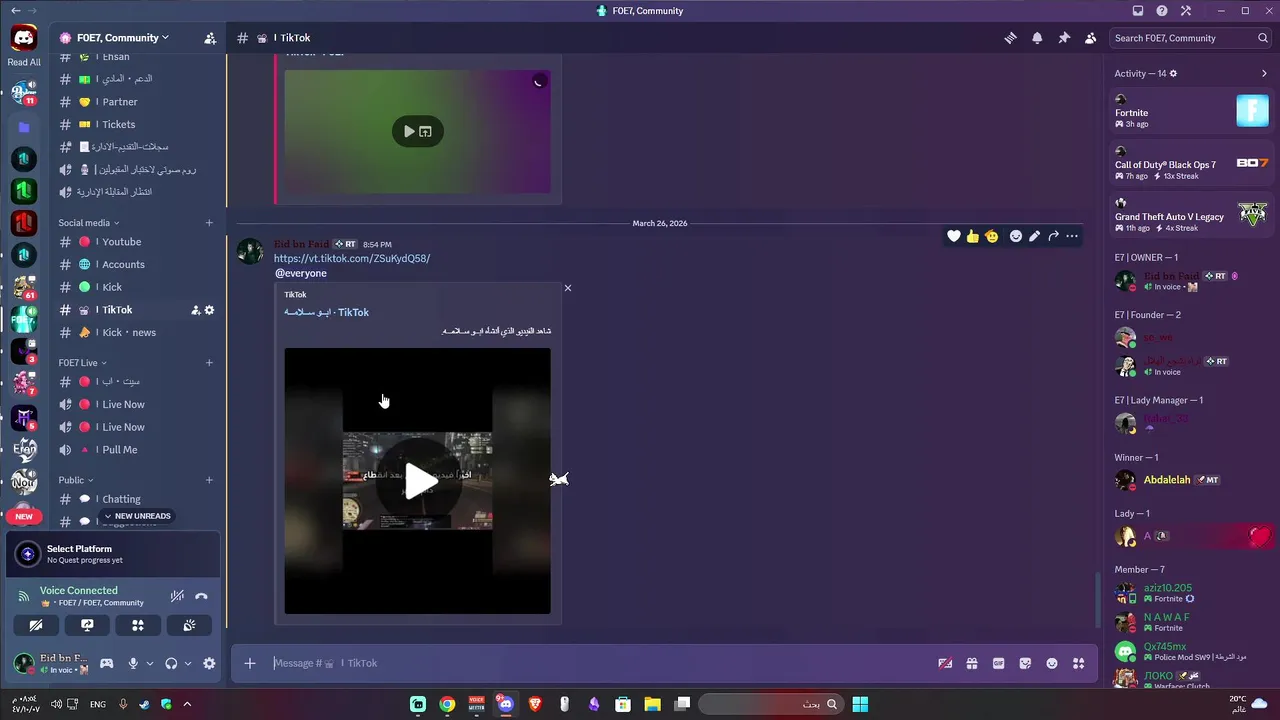Viewport: 1280px width, 720px height.
Task: Forward the message with the arrow icon
Action: (x=1053, y=236)
